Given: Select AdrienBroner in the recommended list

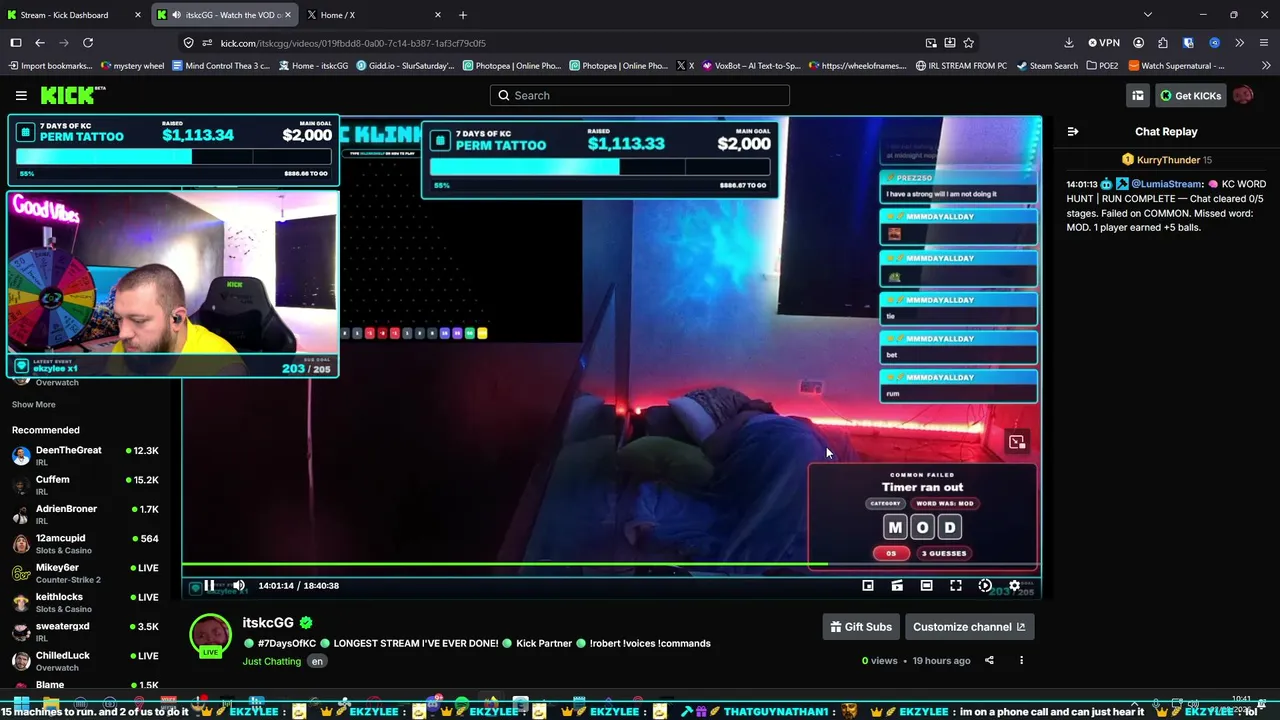Looking at the screenshot, I should [x=85, y=514].
